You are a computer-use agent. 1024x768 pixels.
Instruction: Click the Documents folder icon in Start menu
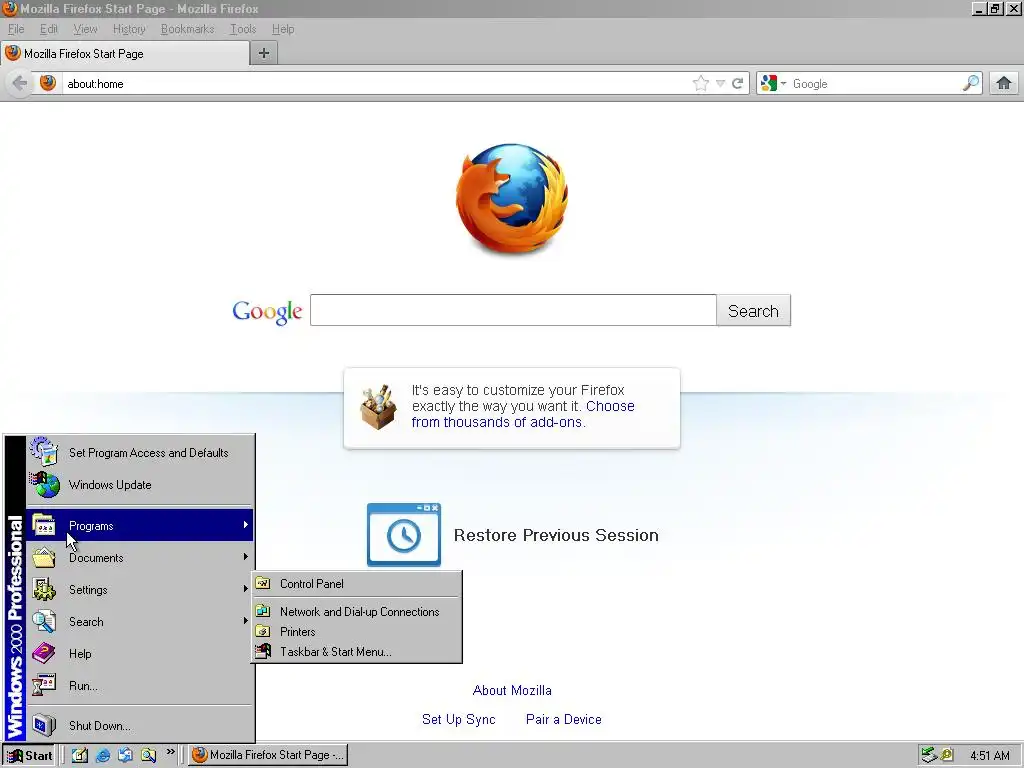click(x=44, y=557)
